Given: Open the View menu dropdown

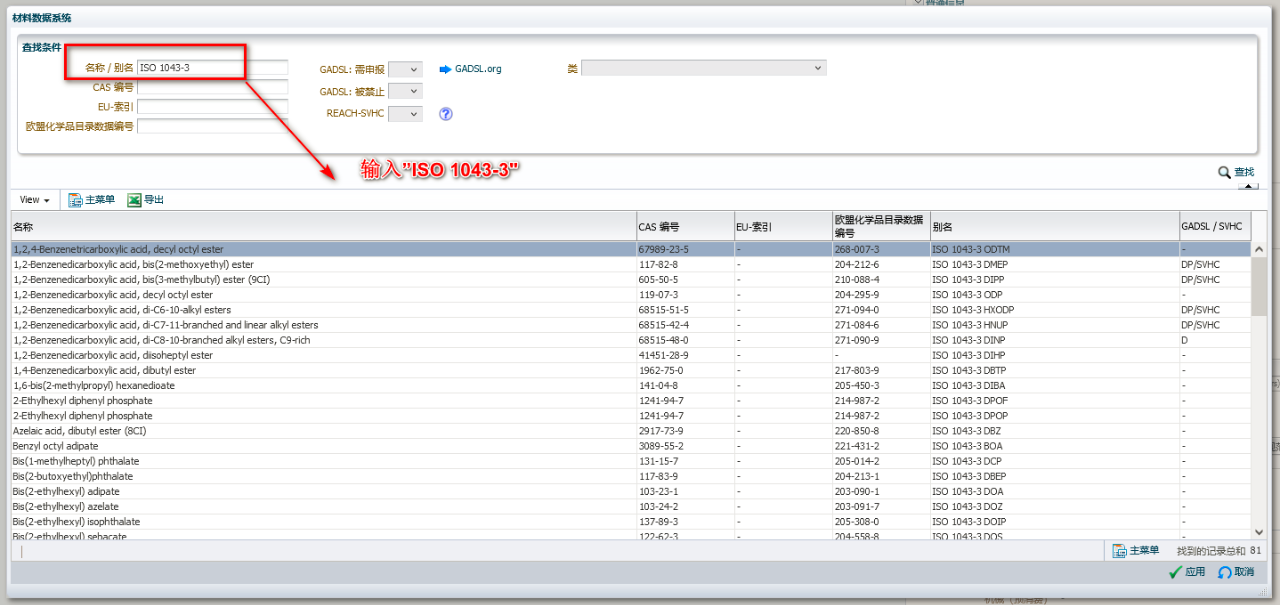Looking at the screenshot, I should click(35, 200).
